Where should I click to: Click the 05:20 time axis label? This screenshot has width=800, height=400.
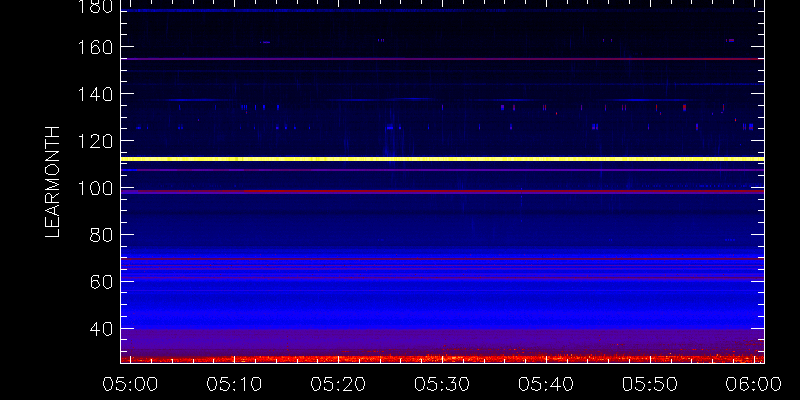pyautogui.click(x=338, y=384)
